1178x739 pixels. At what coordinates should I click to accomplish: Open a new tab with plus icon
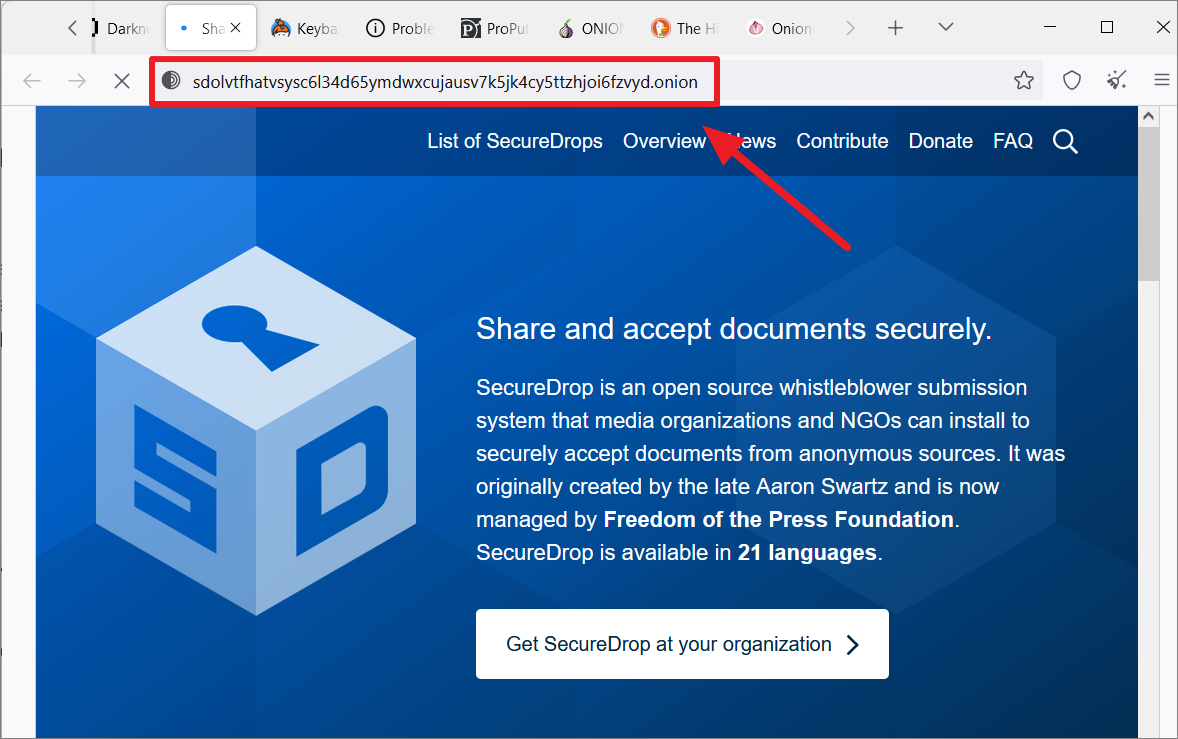pyautogui.click(x=895, y=29)
